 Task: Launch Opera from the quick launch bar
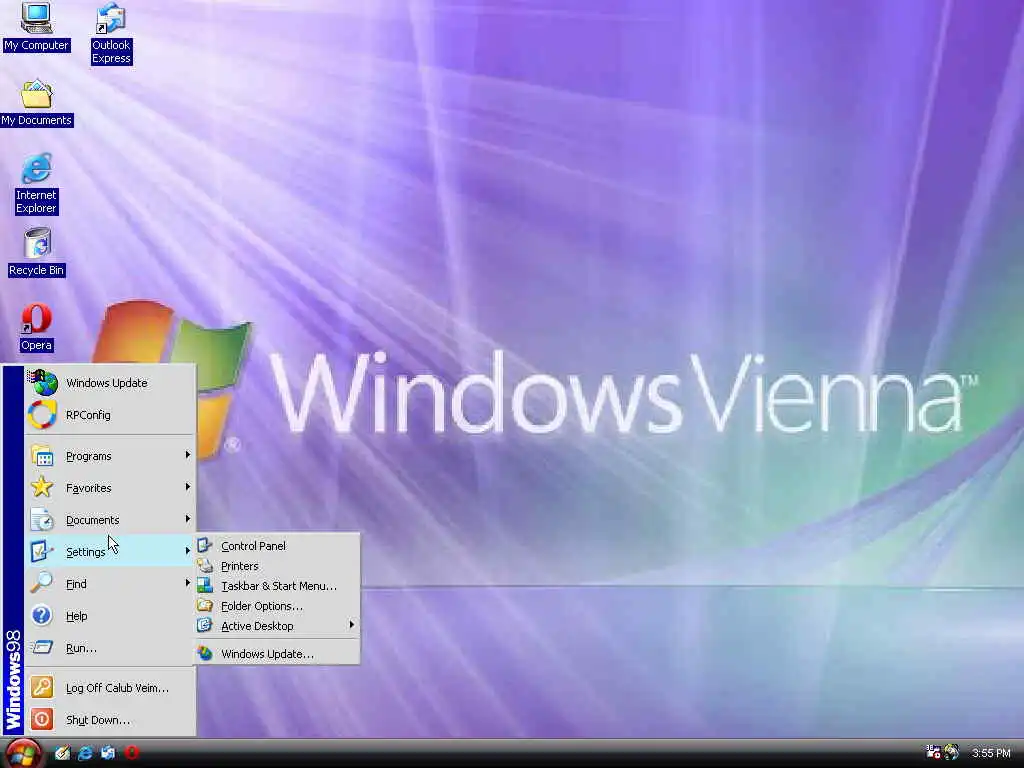tap(131, 753)
